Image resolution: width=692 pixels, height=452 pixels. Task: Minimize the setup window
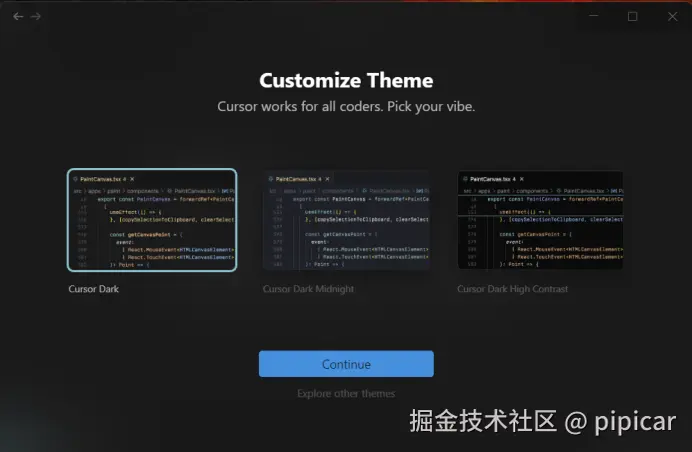(594, 16)
